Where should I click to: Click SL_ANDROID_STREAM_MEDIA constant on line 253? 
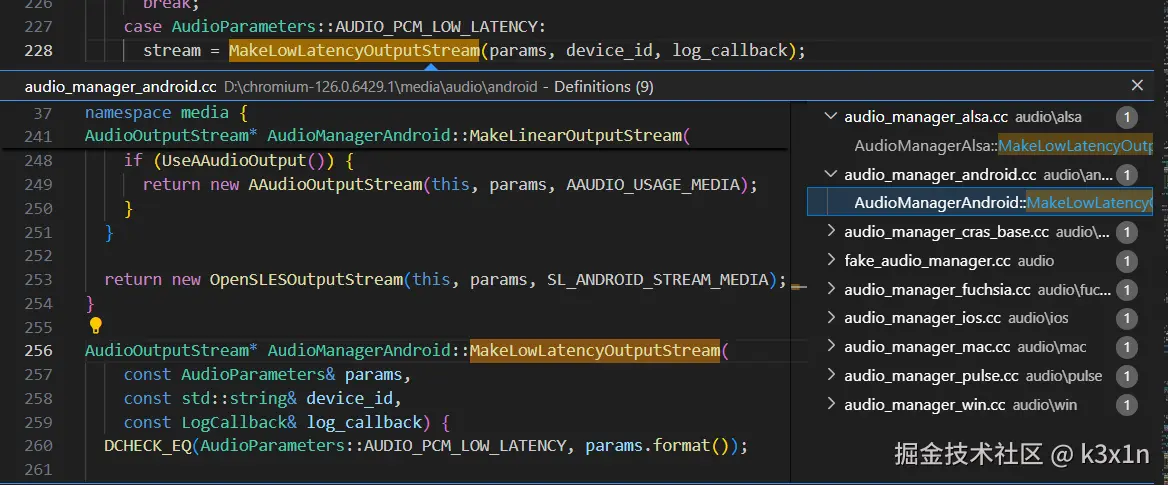point(658,279)
